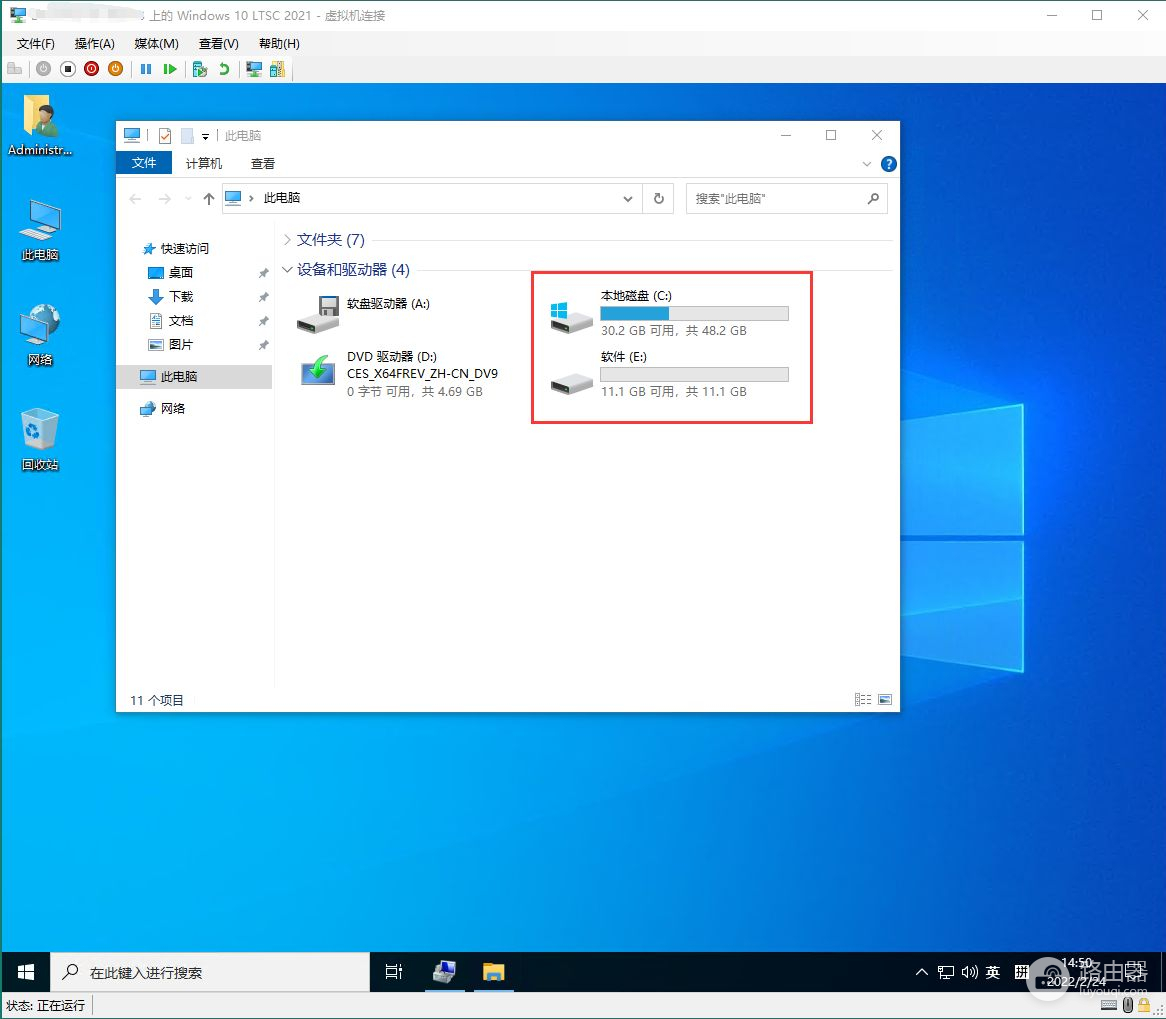
Task: Click the green Revert arrow icon
Action: click(x=224, y=69)
